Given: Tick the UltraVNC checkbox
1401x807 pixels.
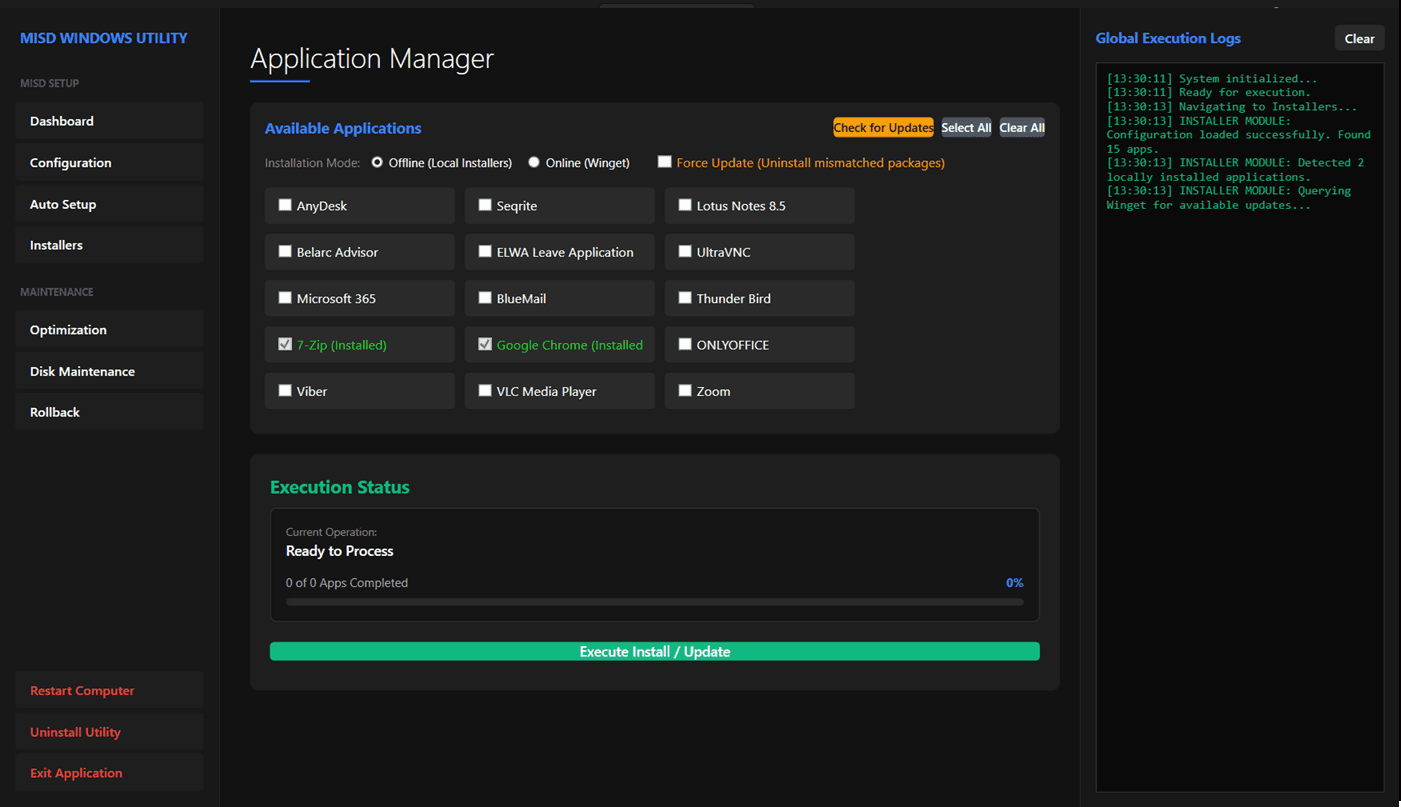Looking at the screenshot, I should pos(685,251).
